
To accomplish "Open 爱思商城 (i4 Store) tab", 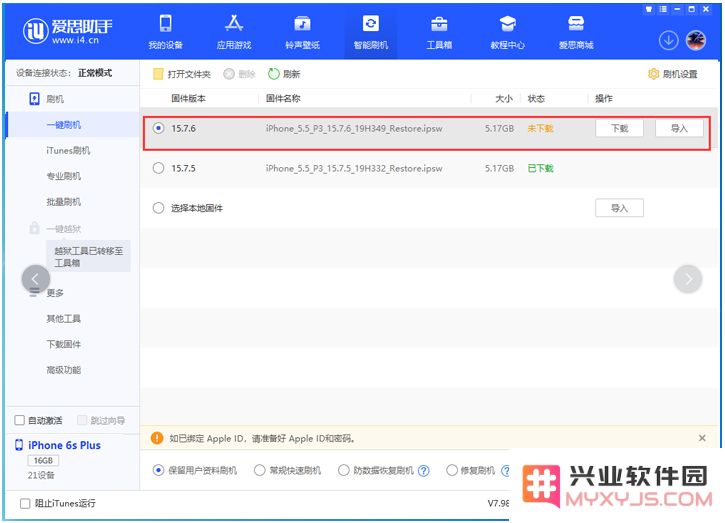I will point(576,31).
